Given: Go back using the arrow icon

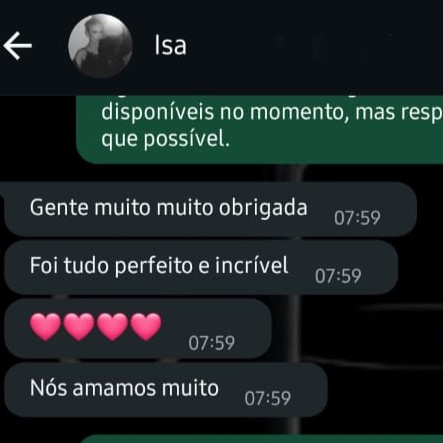Looking at the screenshot, I should (18, 46).
